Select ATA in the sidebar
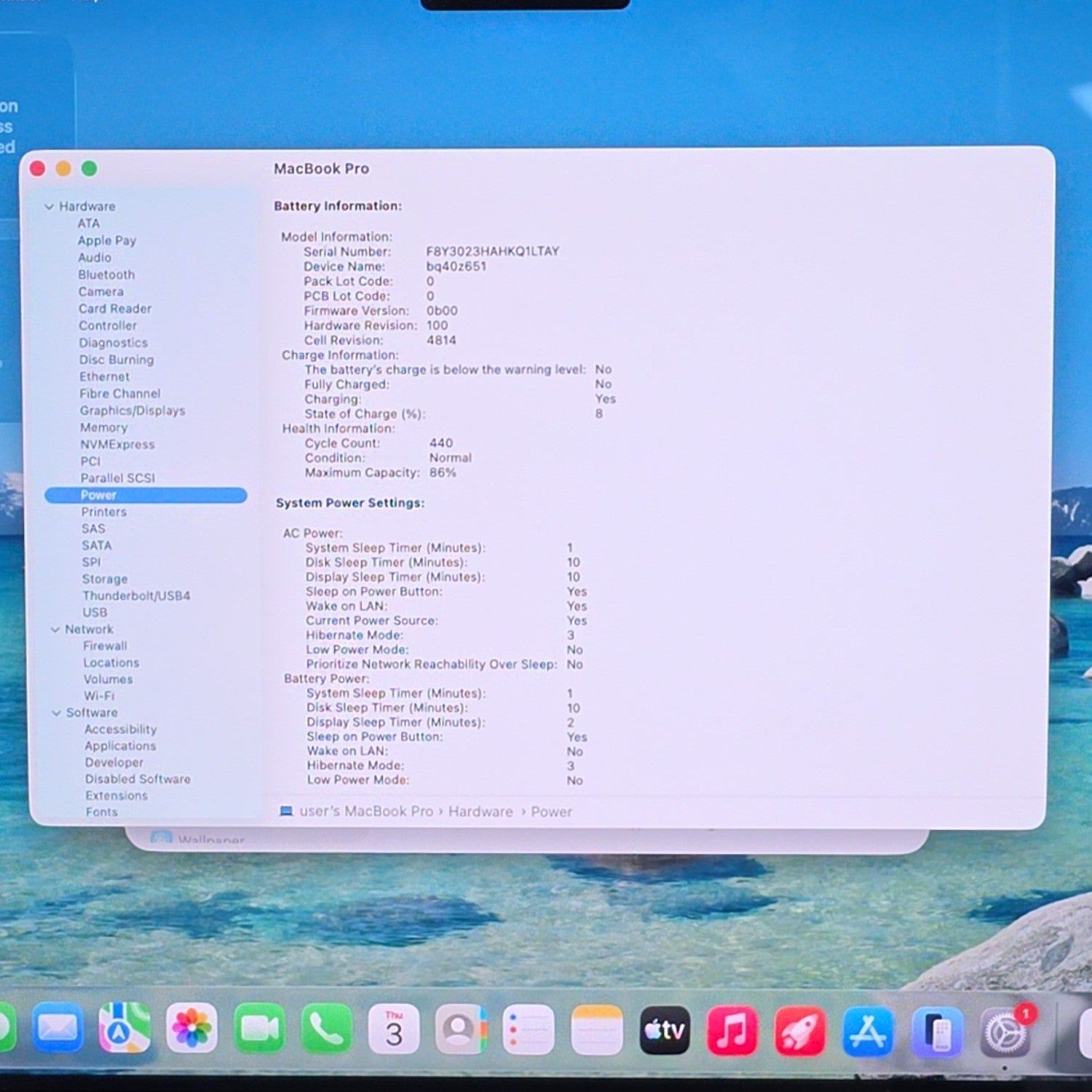The width and height of the screenshot is (1092, 1092). click(89, 223)
